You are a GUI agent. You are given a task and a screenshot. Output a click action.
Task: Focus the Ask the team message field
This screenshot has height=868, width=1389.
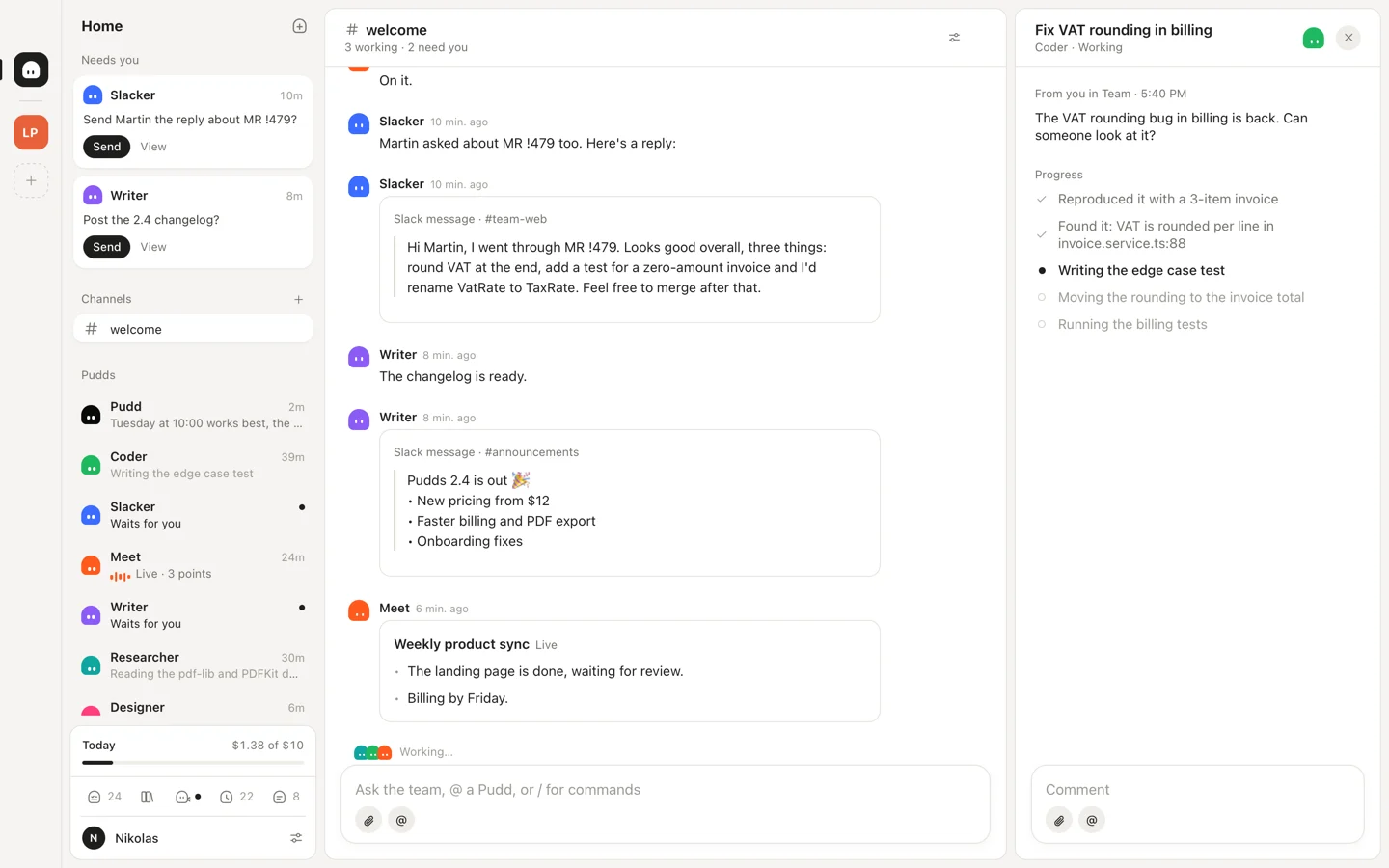666,790
